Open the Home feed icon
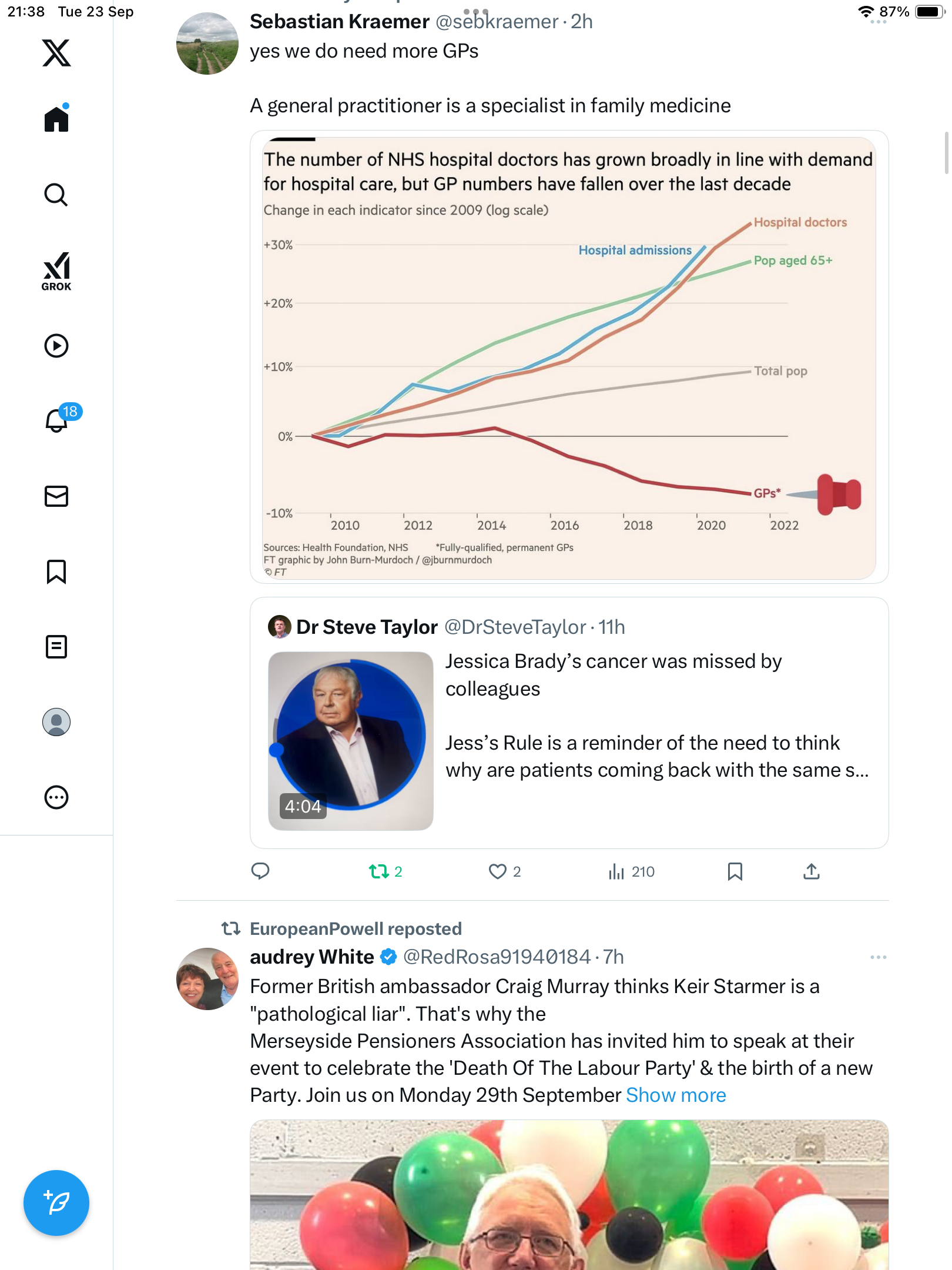The width and height of the screenshot is (952, 1270). click(x=56, y=119)
